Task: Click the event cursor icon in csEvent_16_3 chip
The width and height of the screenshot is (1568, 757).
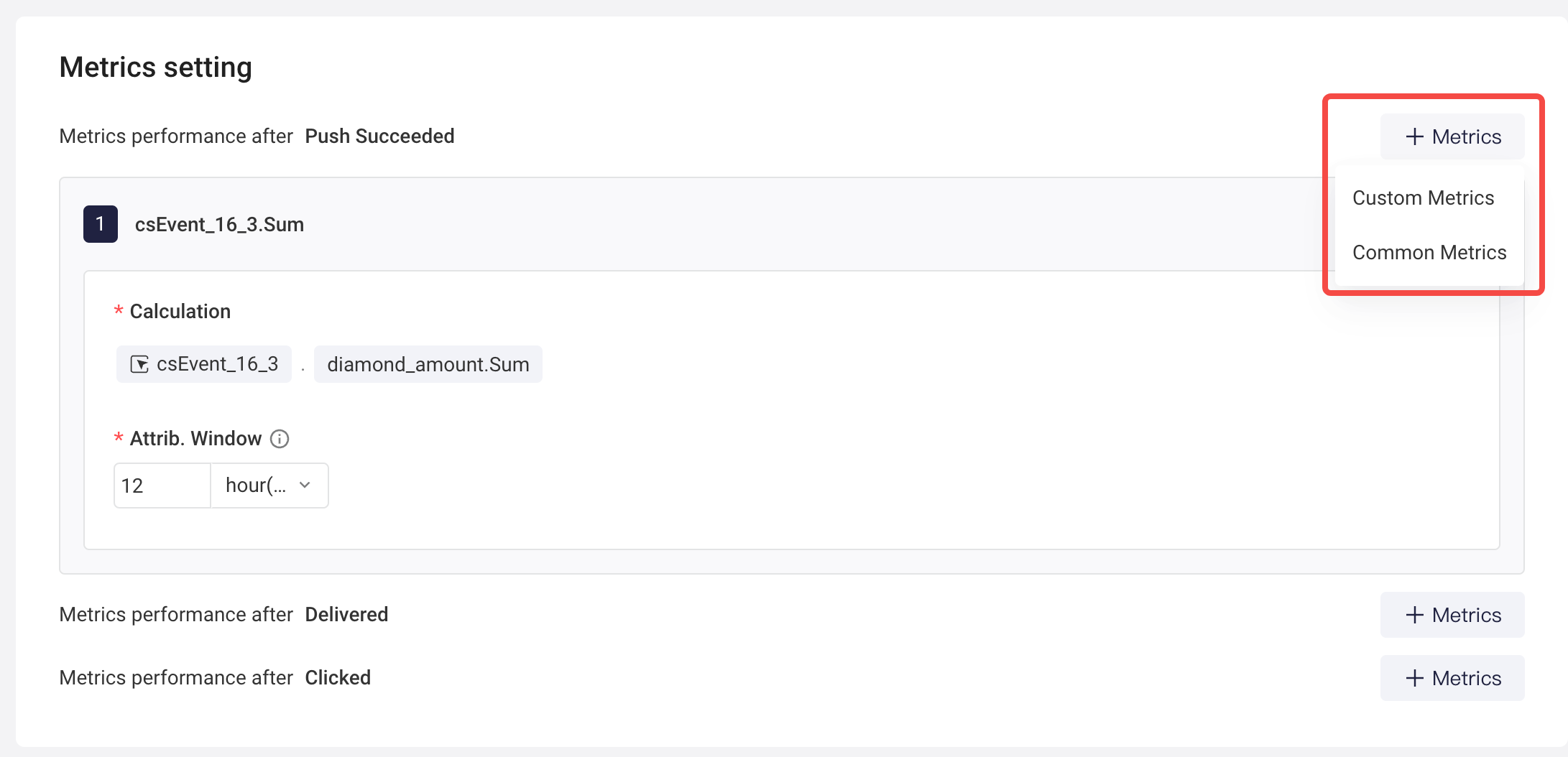Action: click(x=139, y=364)
